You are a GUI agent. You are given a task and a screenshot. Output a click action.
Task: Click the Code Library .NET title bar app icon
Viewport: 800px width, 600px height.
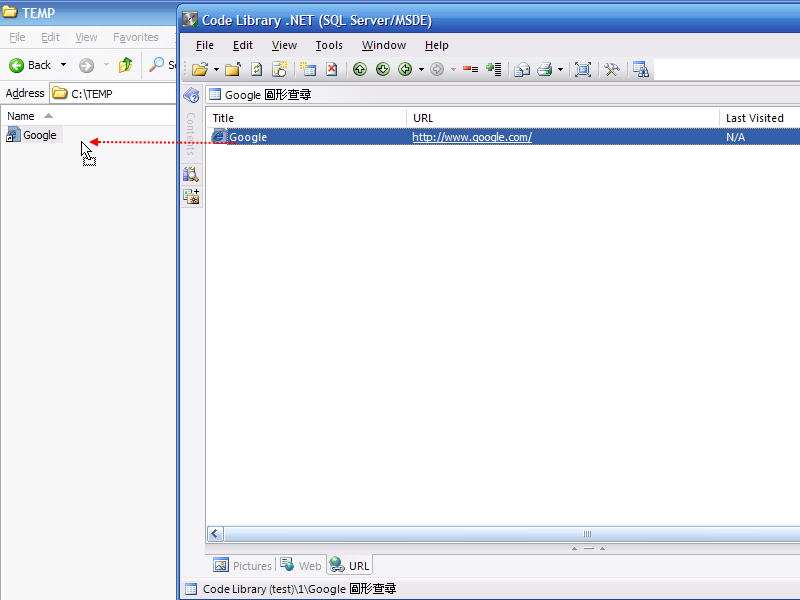[190, 20]
